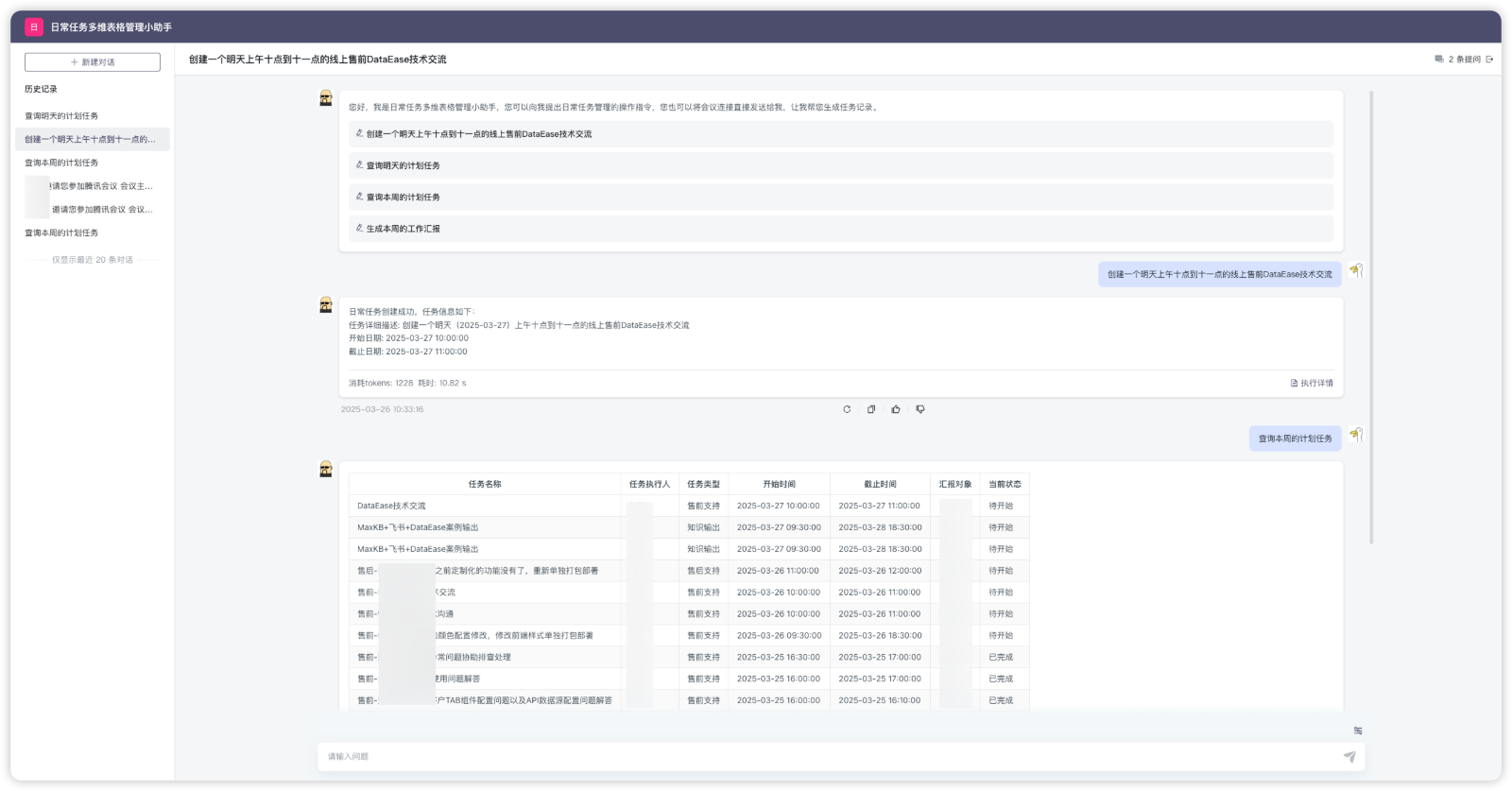The height and width of the screenshot is (791, 1512).
Task: Select the highlighted DataEase history conversation
Action: pyautogui.click(x=91, y=139)
